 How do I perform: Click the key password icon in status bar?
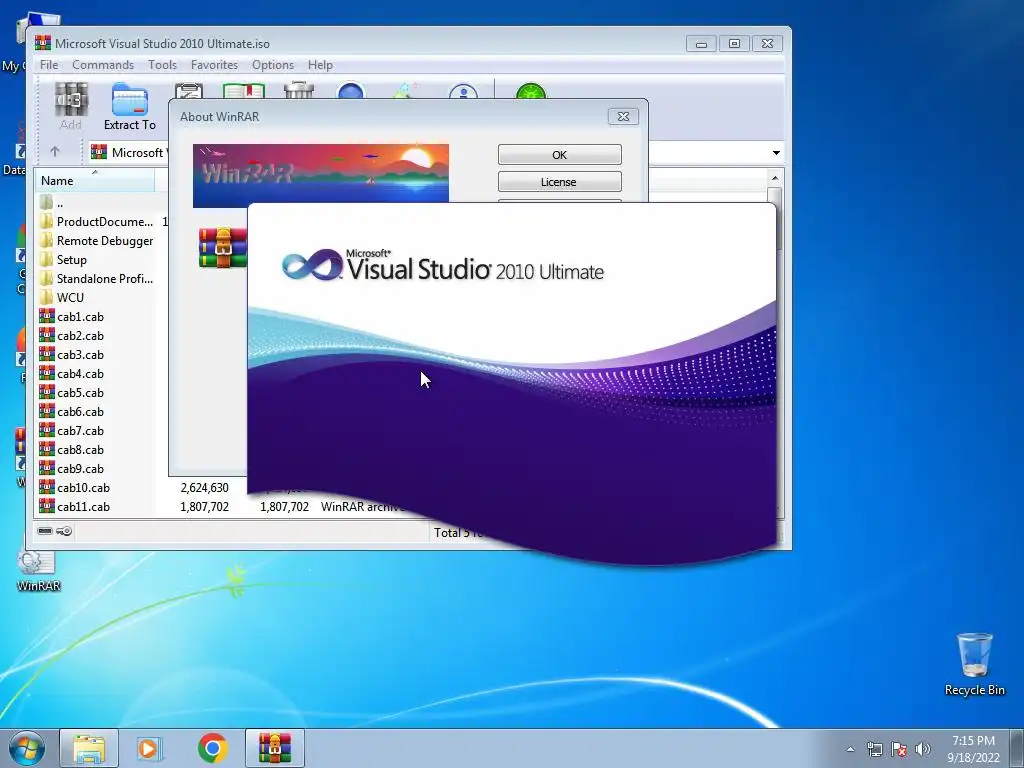64,531
